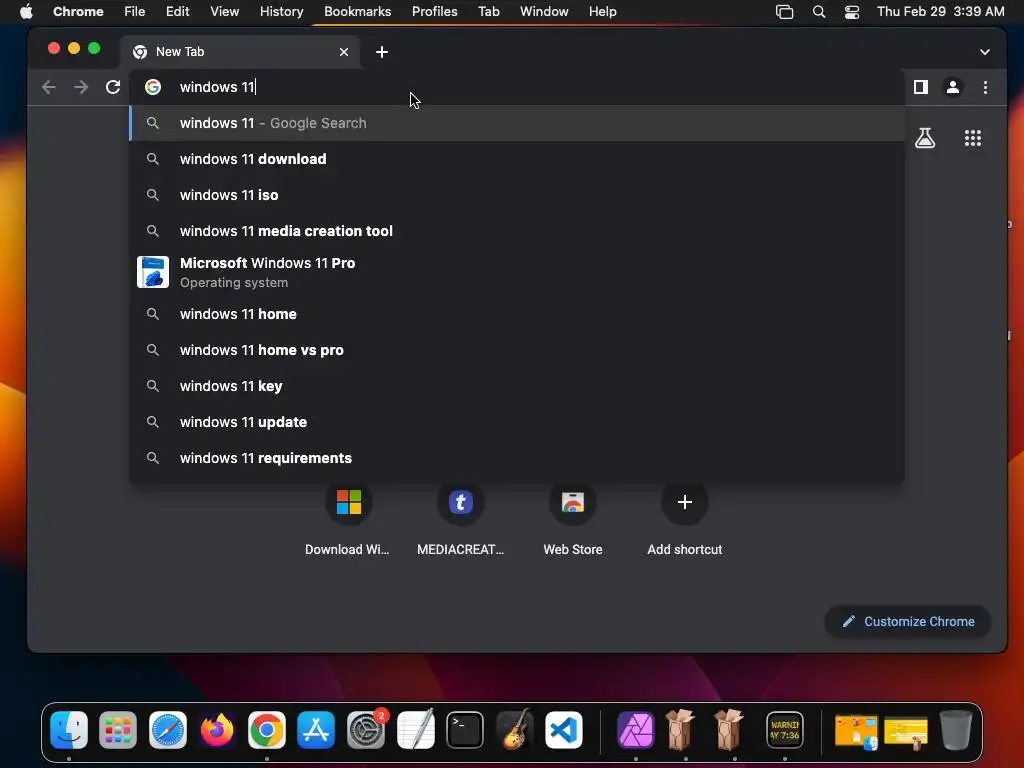Image resolution: width=1024 pixels, height=768 pixels.
Task: Open a new tab with plus icon
Action: tap(382, 52)
